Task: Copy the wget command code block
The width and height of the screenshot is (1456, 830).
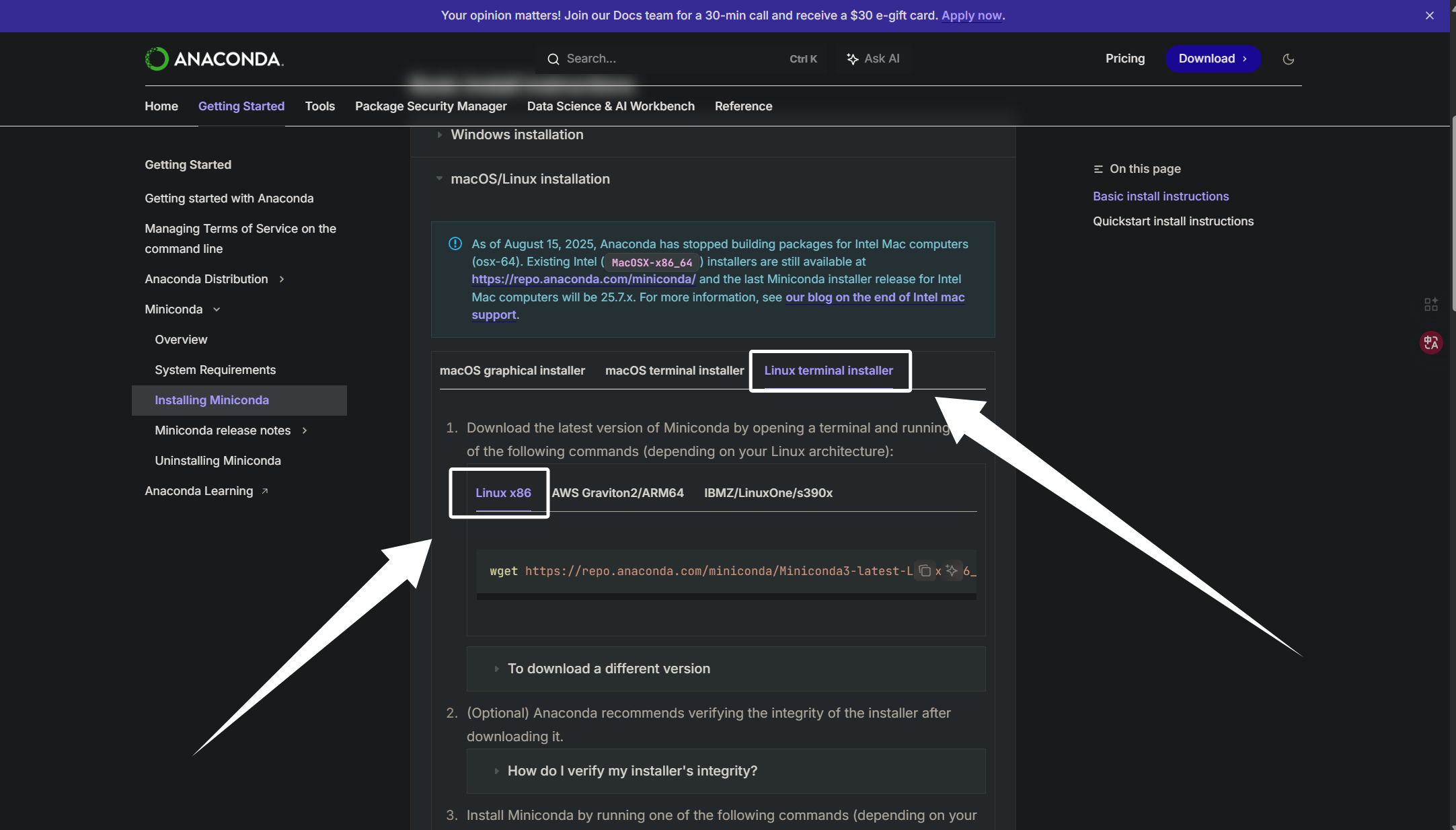Action: (x=925, y=570)
